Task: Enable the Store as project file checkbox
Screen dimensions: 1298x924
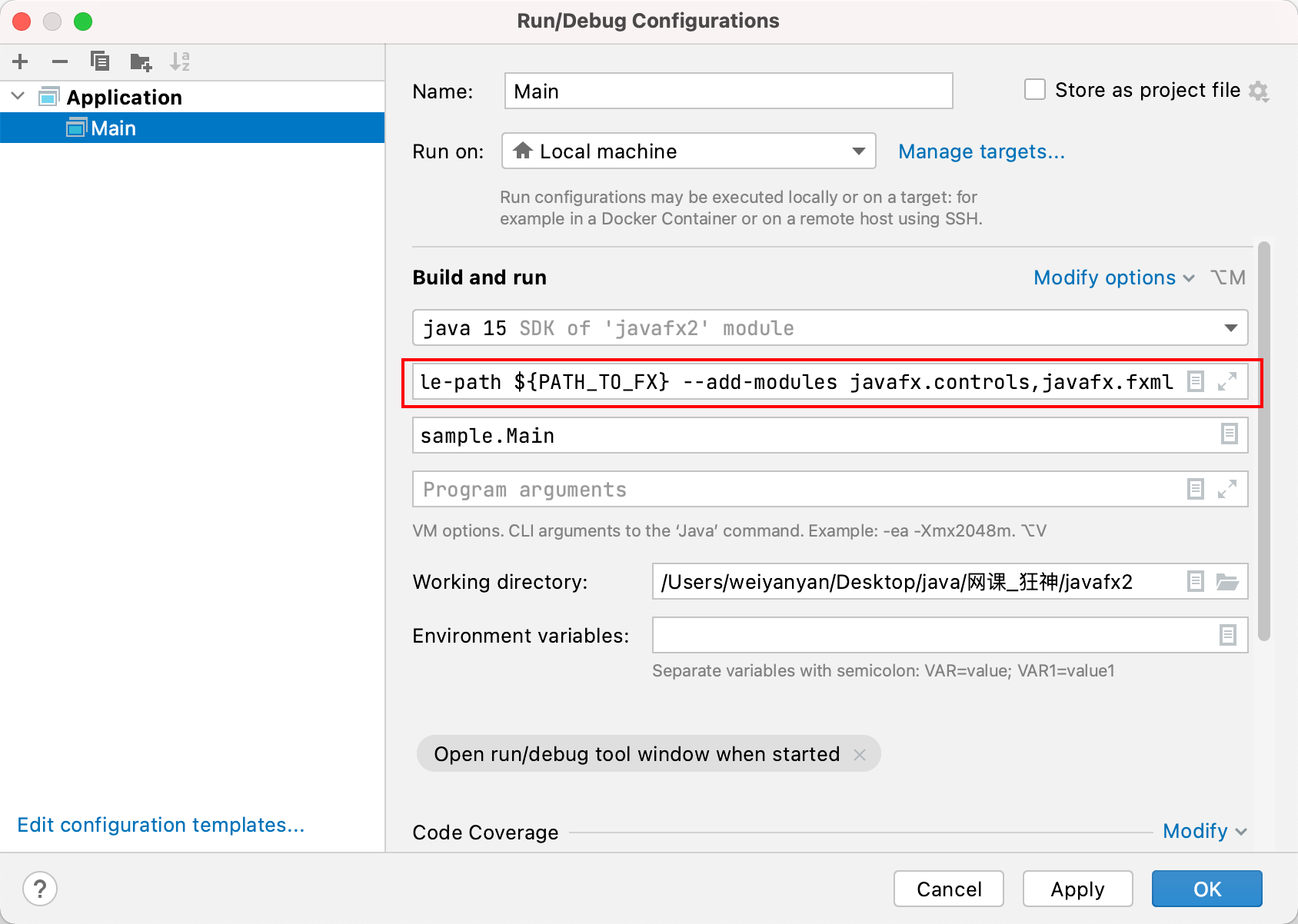Action: coord(1035,90)
